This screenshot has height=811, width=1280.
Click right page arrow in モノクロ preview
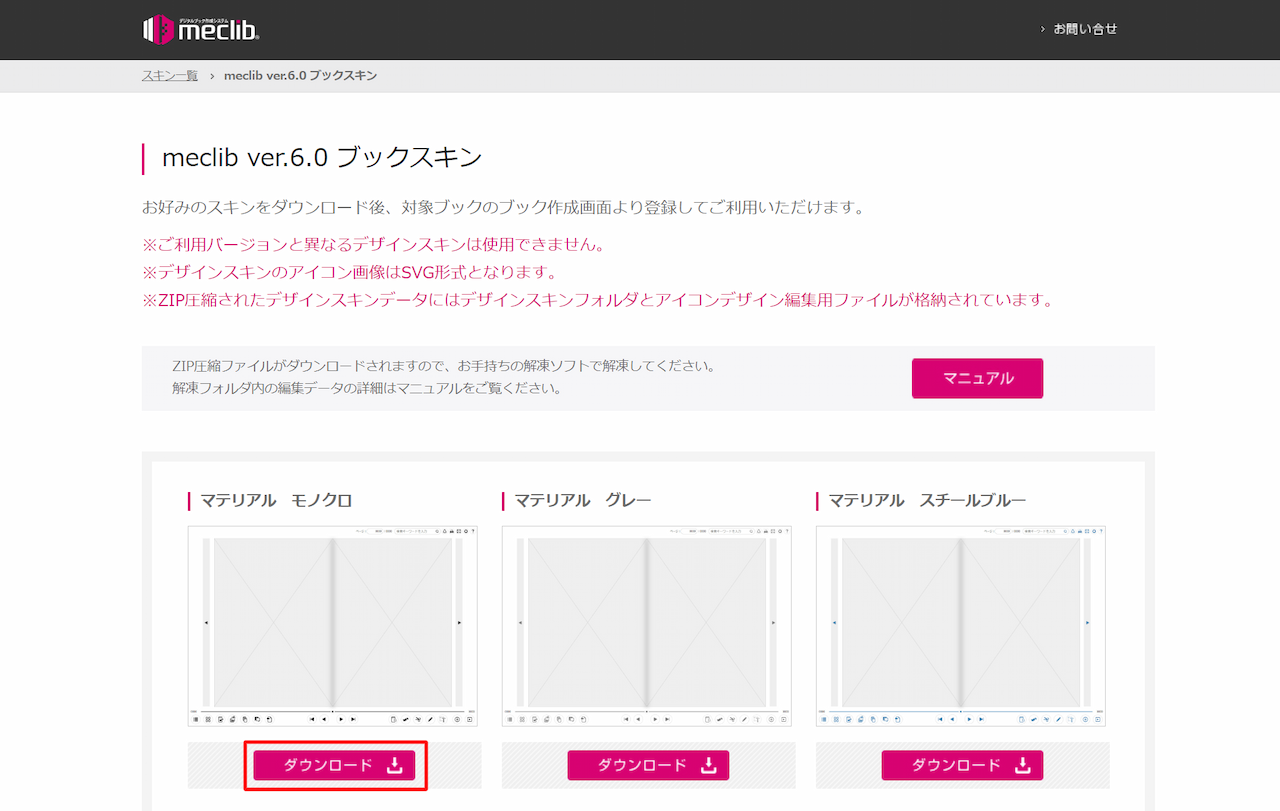click(x=459, y=623)
